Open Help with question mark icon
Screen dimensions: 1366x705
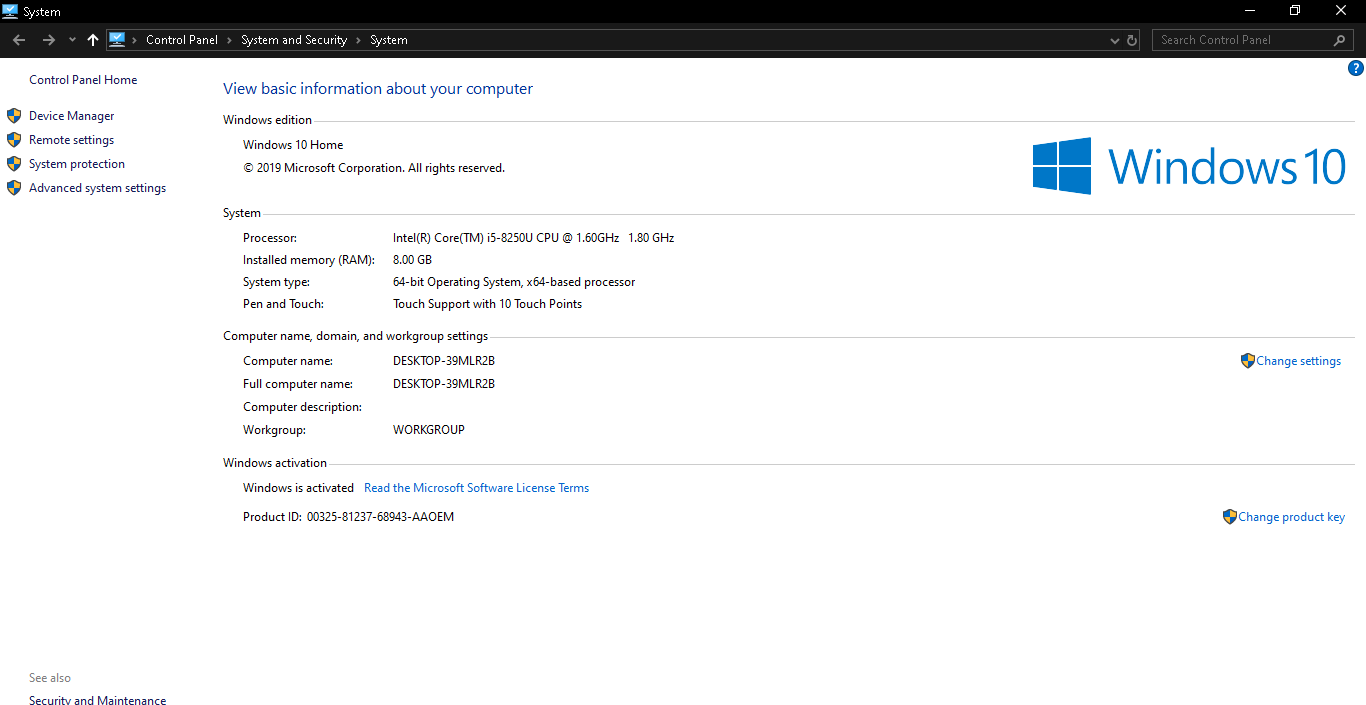click(1356, 69)
